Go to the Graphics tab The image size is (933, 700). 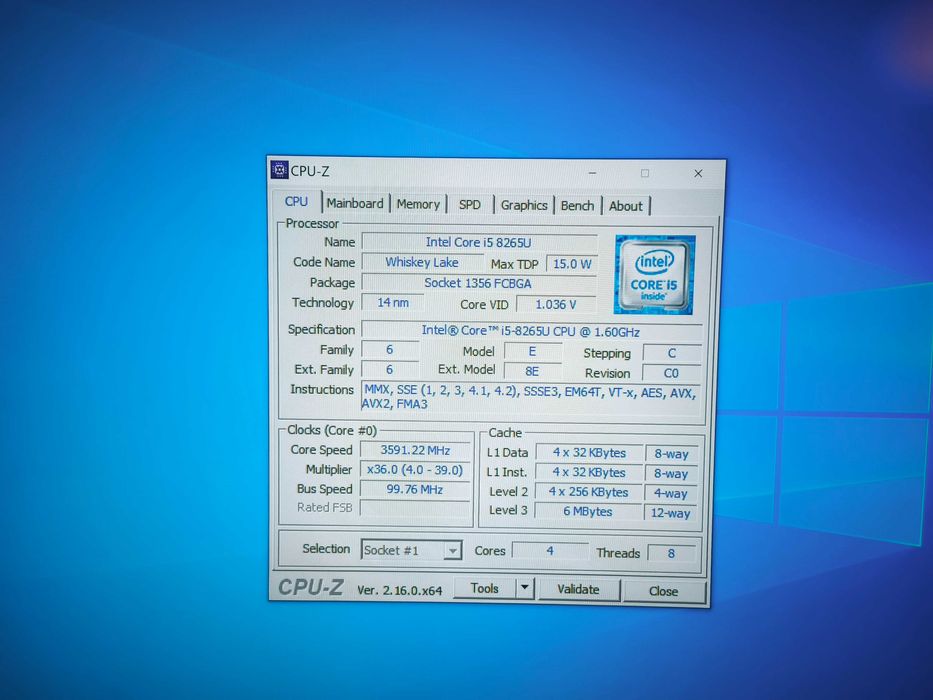point(524,205)
